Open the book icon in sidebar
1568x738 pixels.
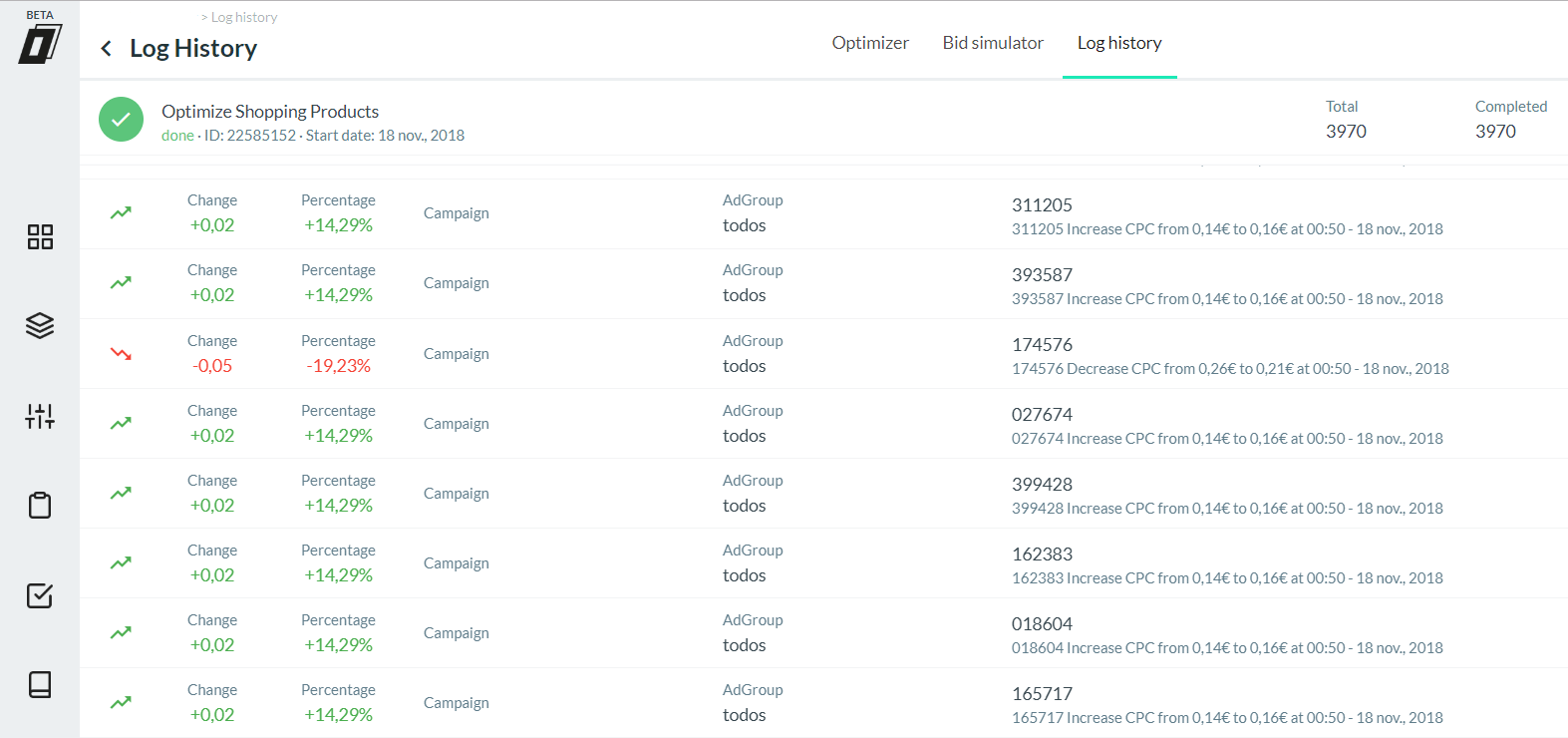[x=40, y=684]
